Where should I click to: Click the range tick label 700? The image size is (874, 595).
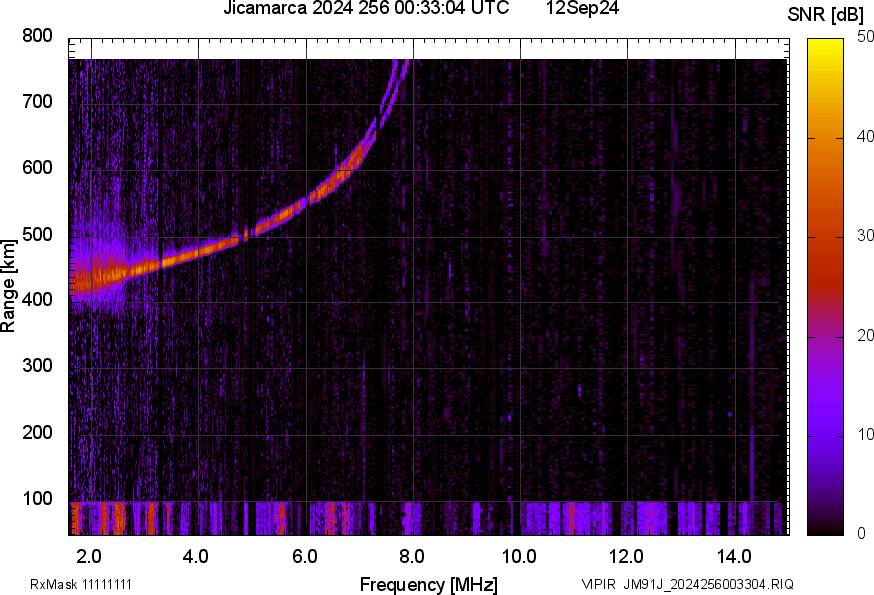coord(37,102)
